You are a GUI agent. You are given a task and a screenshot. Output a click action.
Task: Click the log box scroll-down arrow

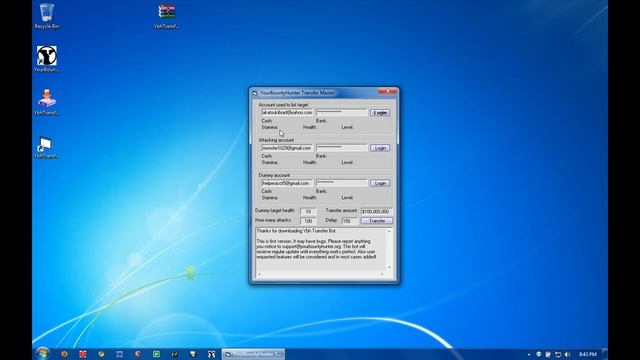coord(389,267)
